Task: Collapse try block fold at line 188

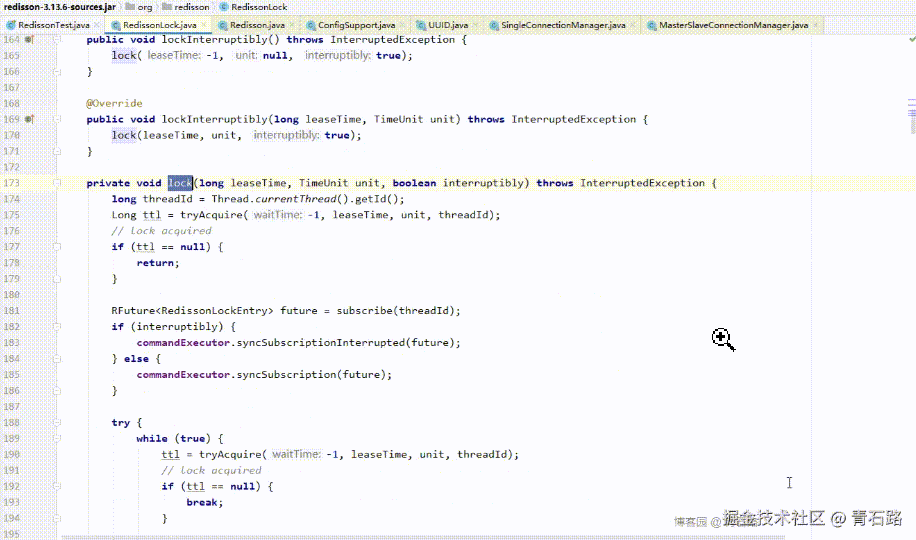Action: tap(57, 423)
